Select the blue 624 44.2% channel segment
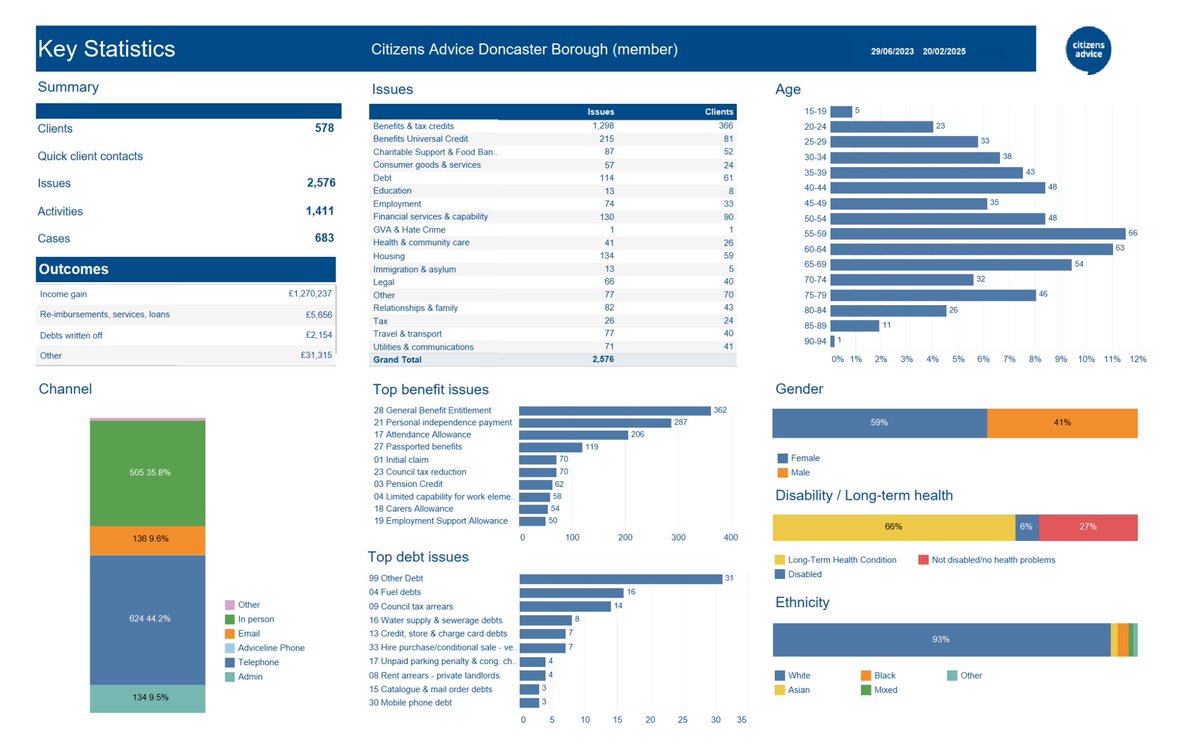Viewport: 1200px width, 755px height. 148,620
